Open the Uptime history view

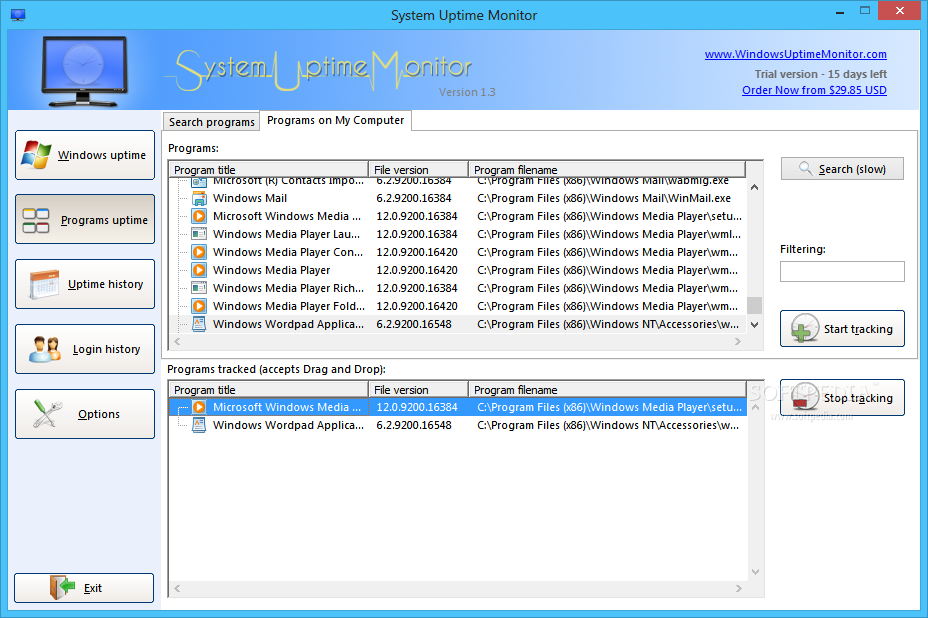[85, 284]
